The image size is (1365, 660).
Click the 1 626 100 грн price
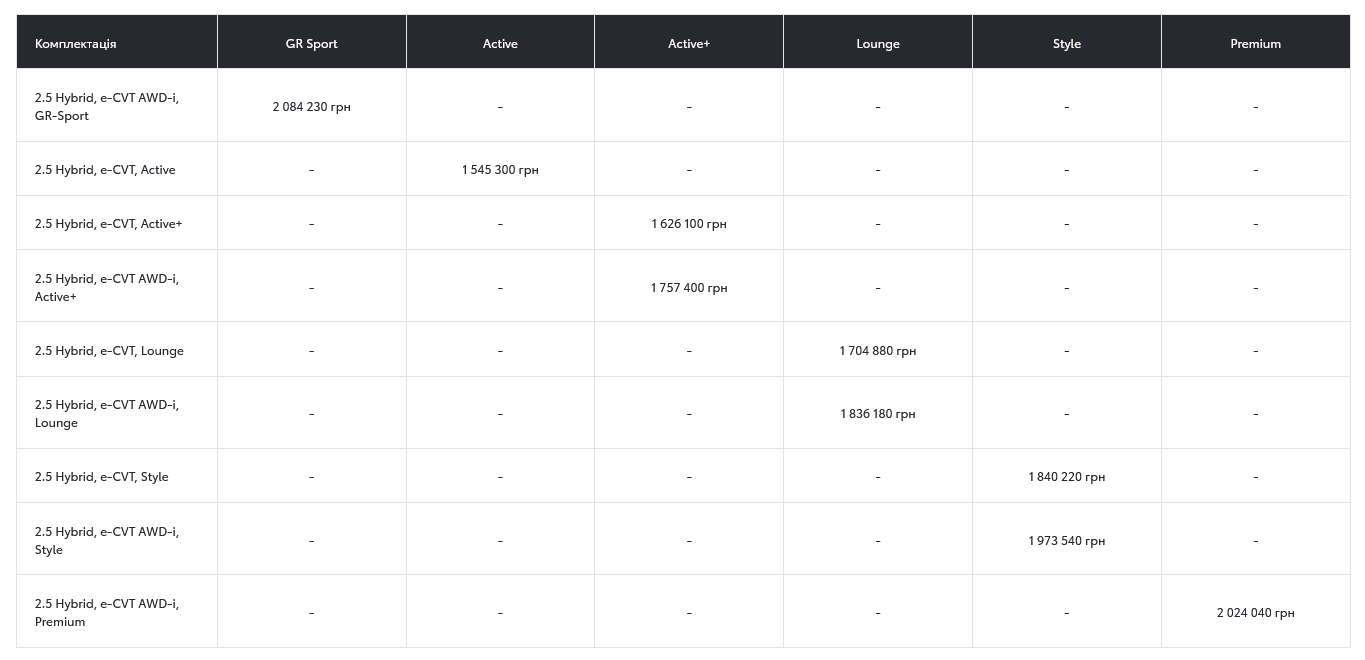(x=689, y=224)
